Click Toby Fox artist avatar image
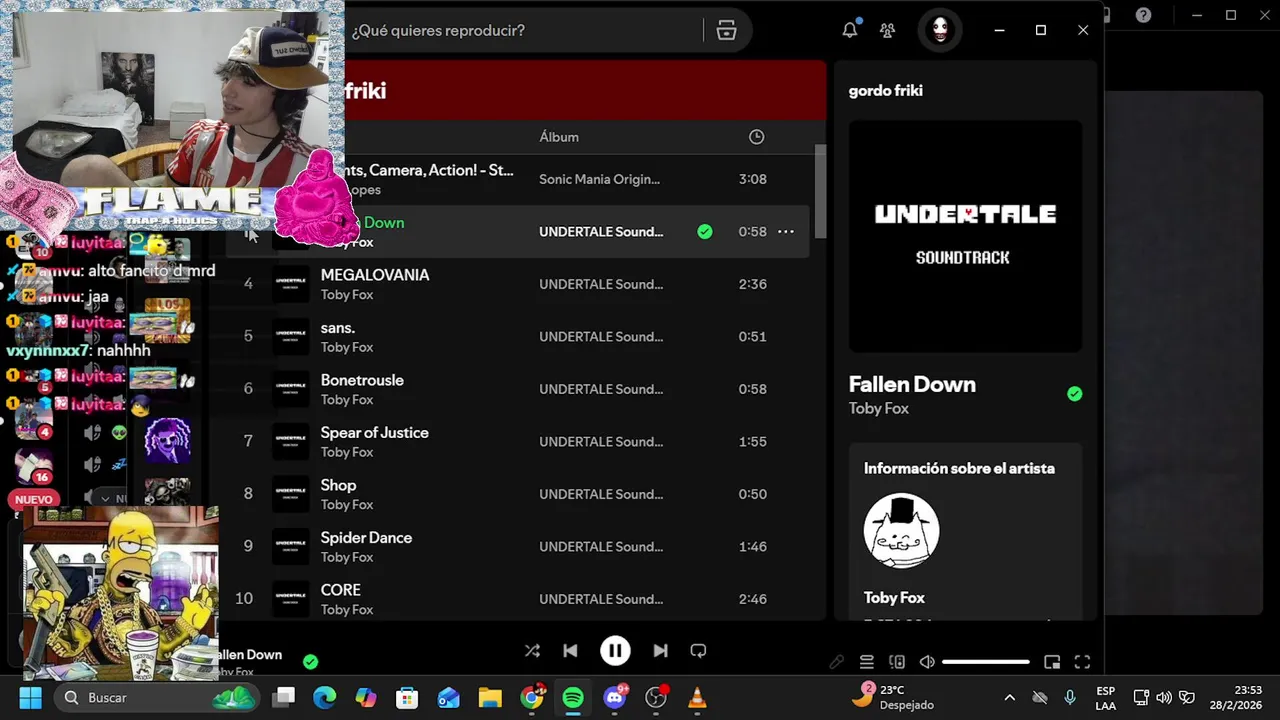This screenshot has width=1280, height=720. point(901,531)
